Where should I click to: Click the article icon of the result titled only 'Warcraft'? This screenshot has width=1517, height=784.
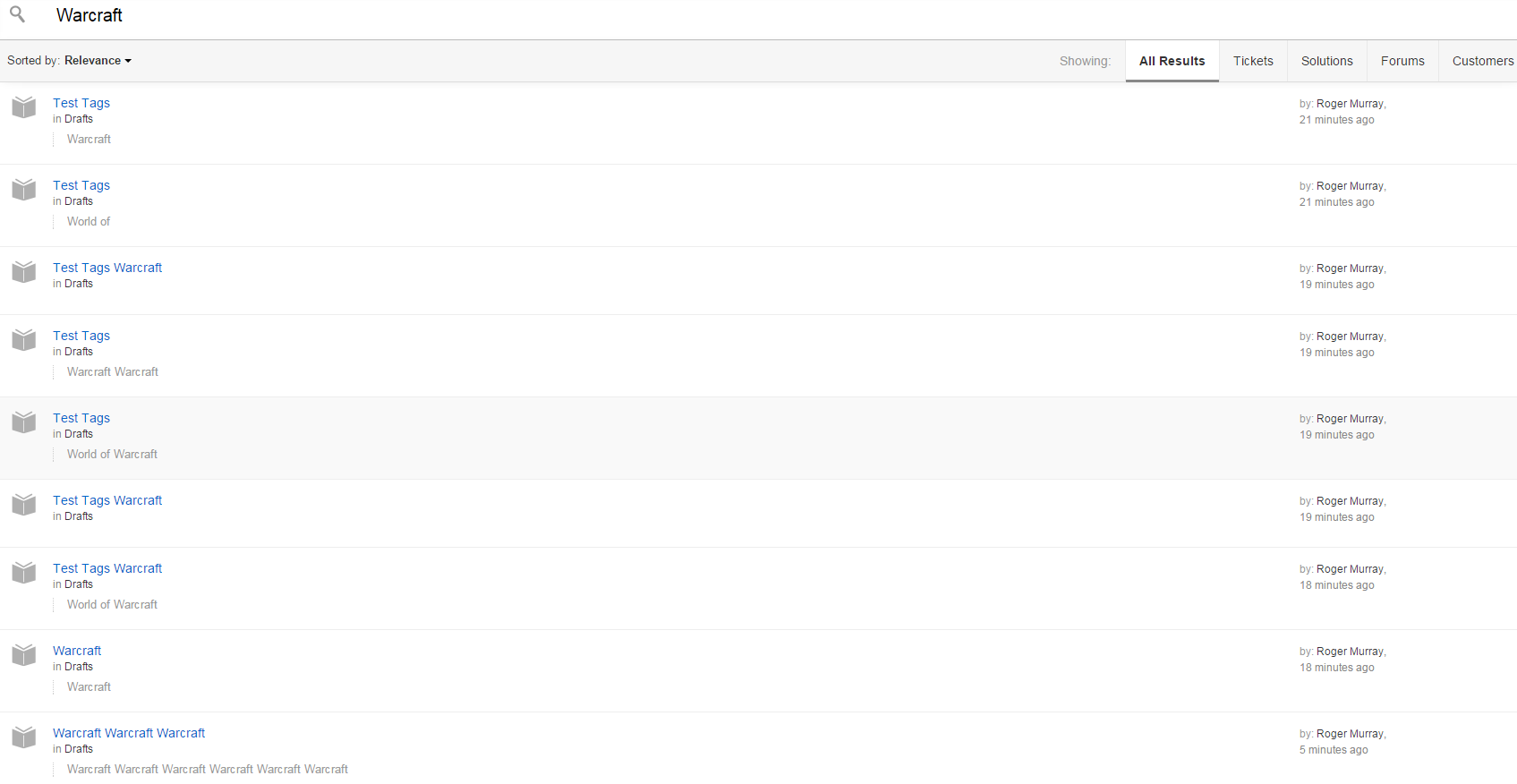tap(24, 654)
